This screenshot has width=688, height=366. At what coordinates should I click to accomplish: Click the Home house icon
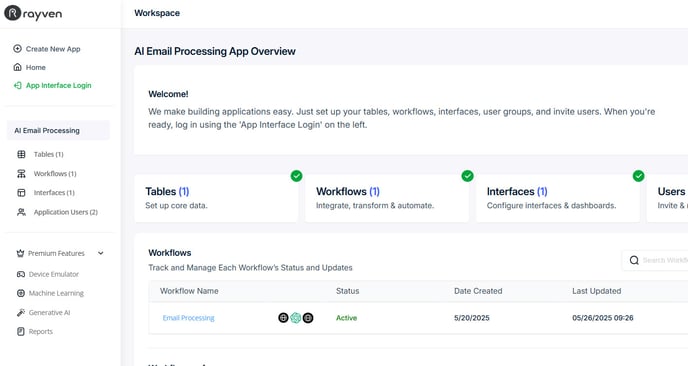click(x=18, y=67)
